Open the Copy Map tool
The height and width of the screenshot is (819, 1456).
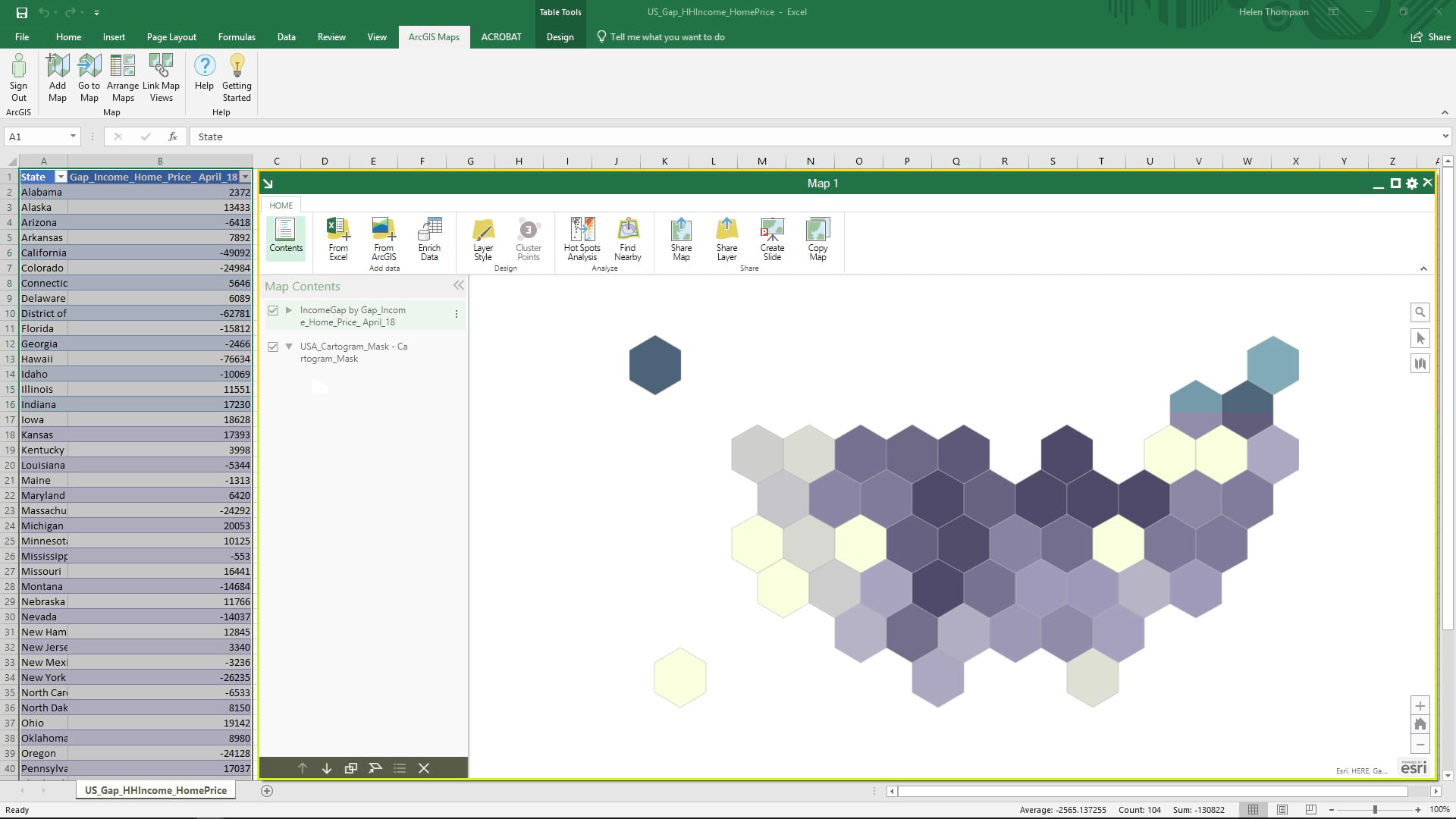tap(817, 239)
